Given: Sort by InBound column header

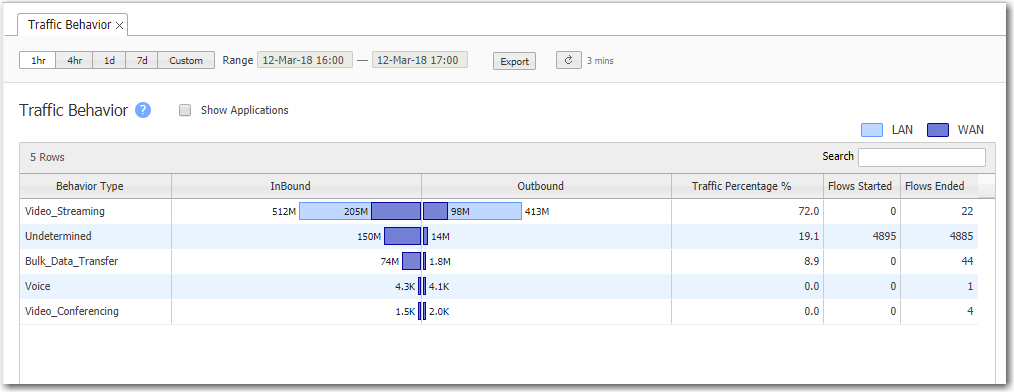Looking at the screenshot, I should tap(297, 186).
